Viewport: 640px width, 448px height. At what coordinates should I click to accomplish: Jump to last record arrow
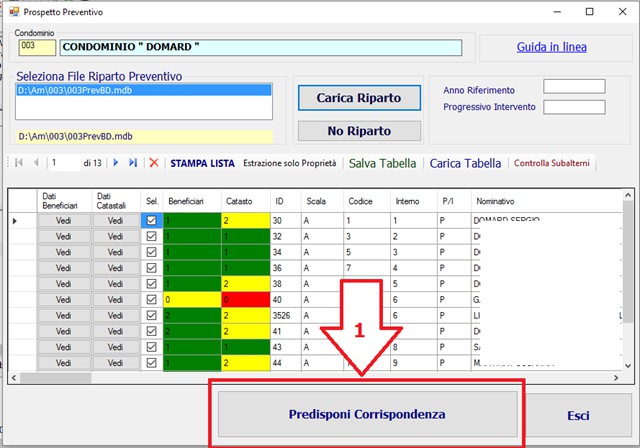(x=133, y=163)
